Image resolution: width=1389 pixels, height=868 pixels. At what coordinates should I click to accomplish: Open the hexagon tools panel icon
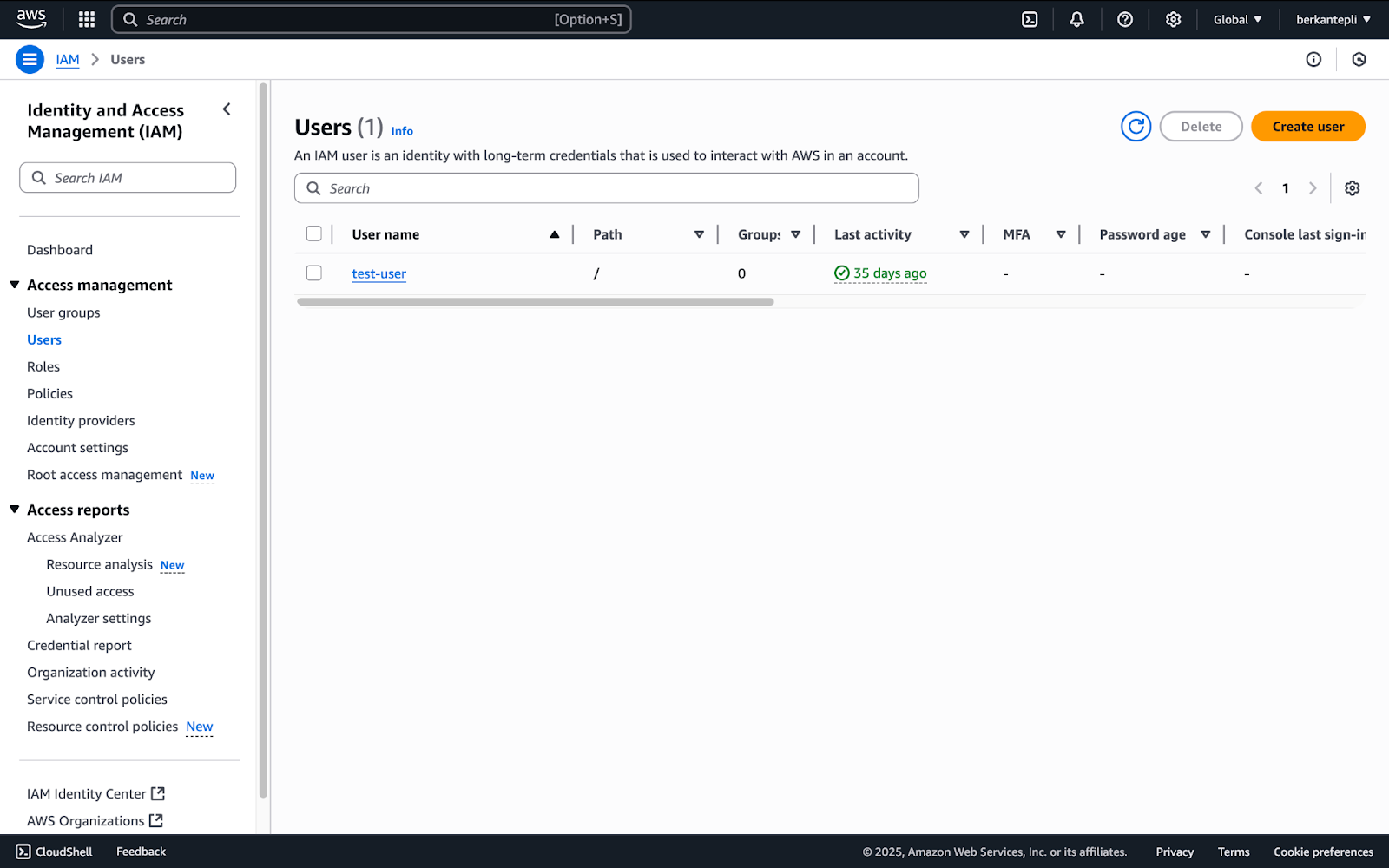(1359, 59)
